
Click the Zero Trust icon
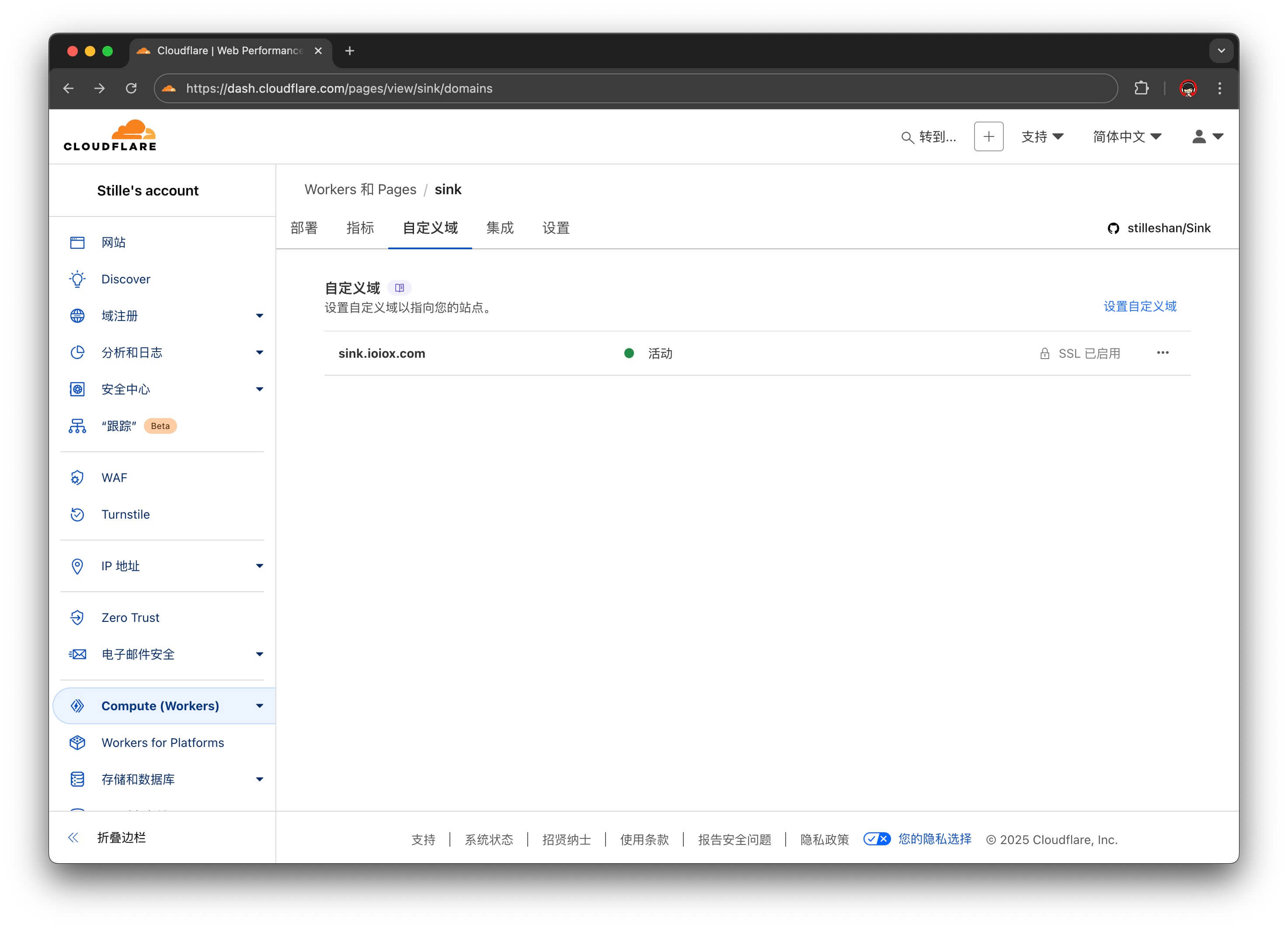click(x=77, y=618)
